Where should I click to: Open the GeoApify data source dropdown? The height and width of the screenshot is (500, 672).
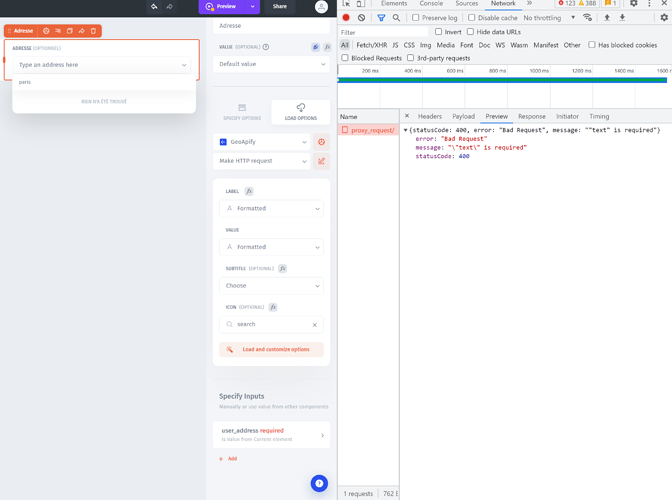point(261,142)
